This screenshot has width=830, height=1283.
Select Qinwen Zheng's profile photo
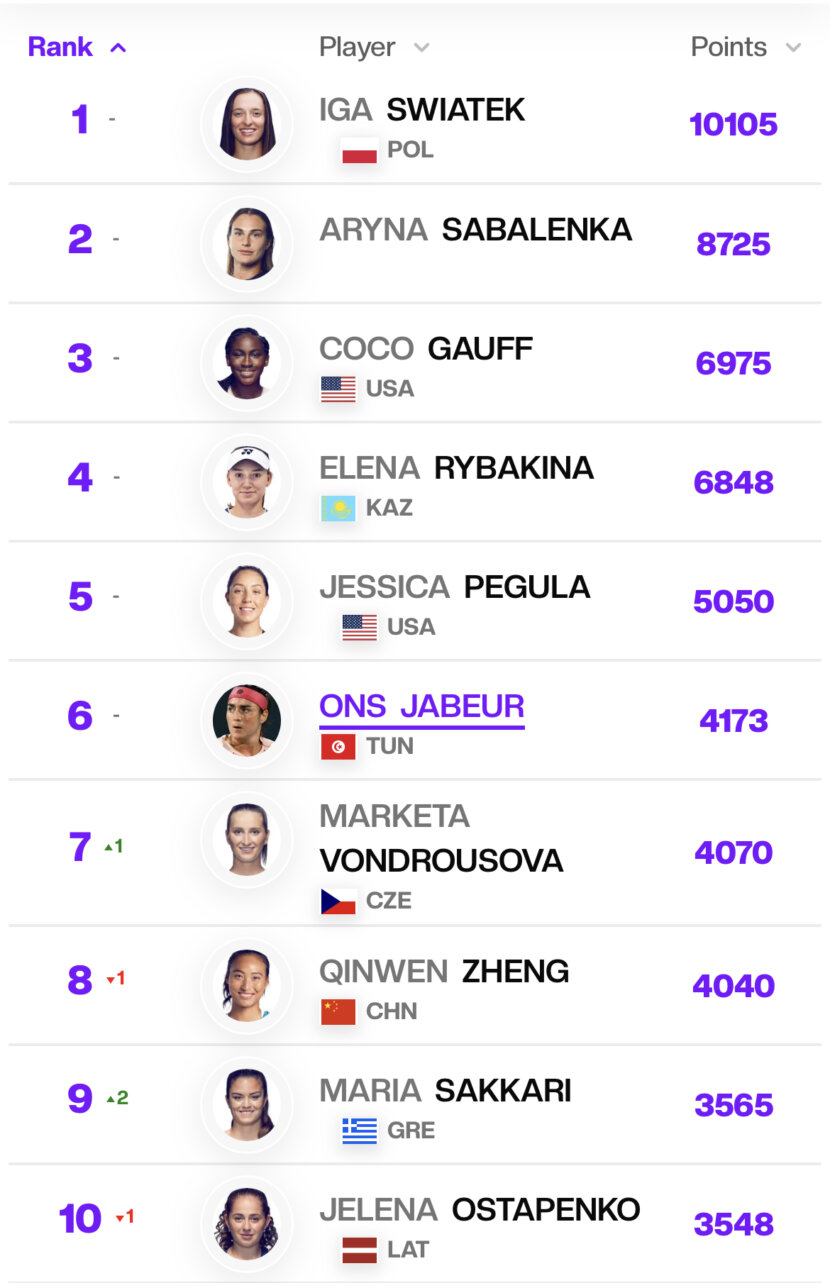click(247, 986)
